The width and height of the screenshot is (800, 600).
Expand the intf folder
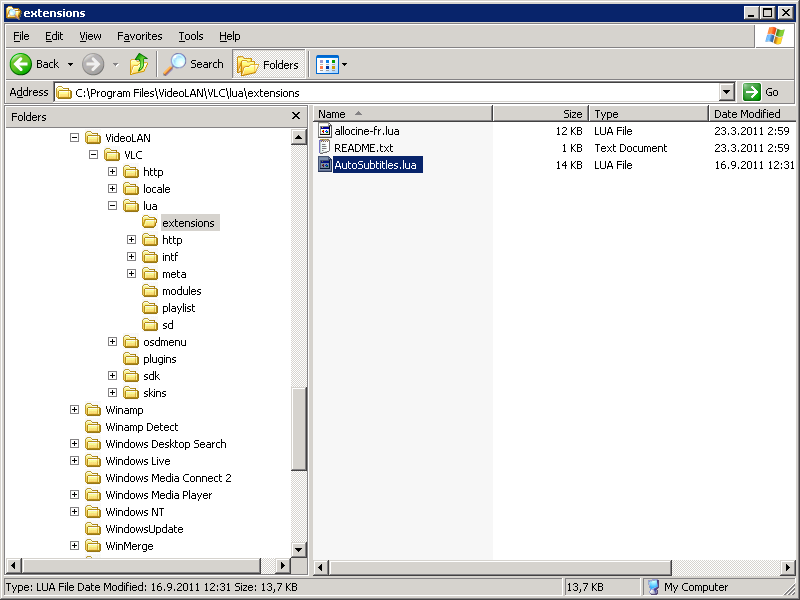pos(131,257)
